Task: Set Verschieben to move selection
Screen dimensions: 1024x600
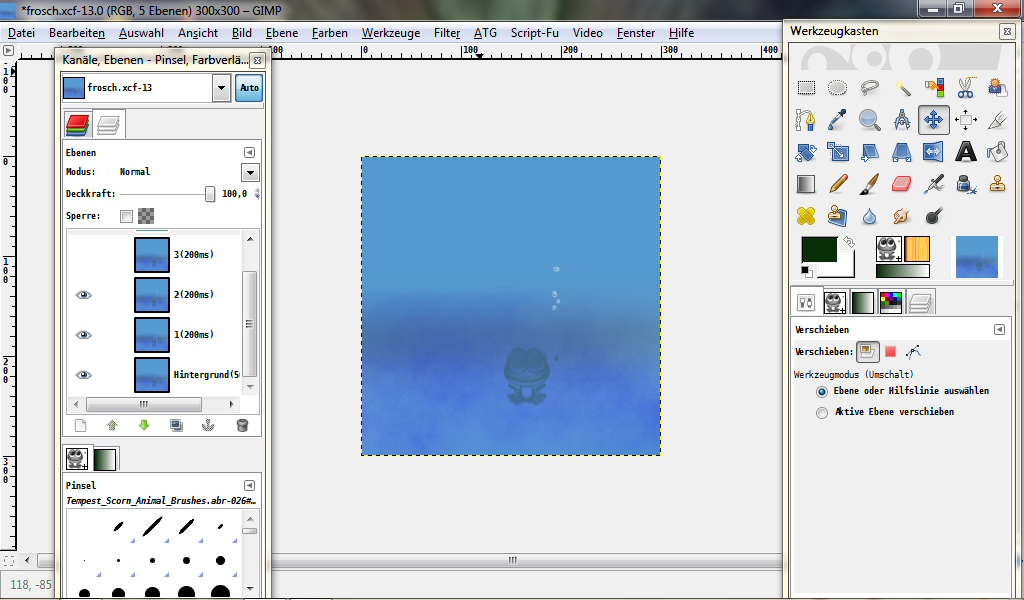Action: point(890,352)
